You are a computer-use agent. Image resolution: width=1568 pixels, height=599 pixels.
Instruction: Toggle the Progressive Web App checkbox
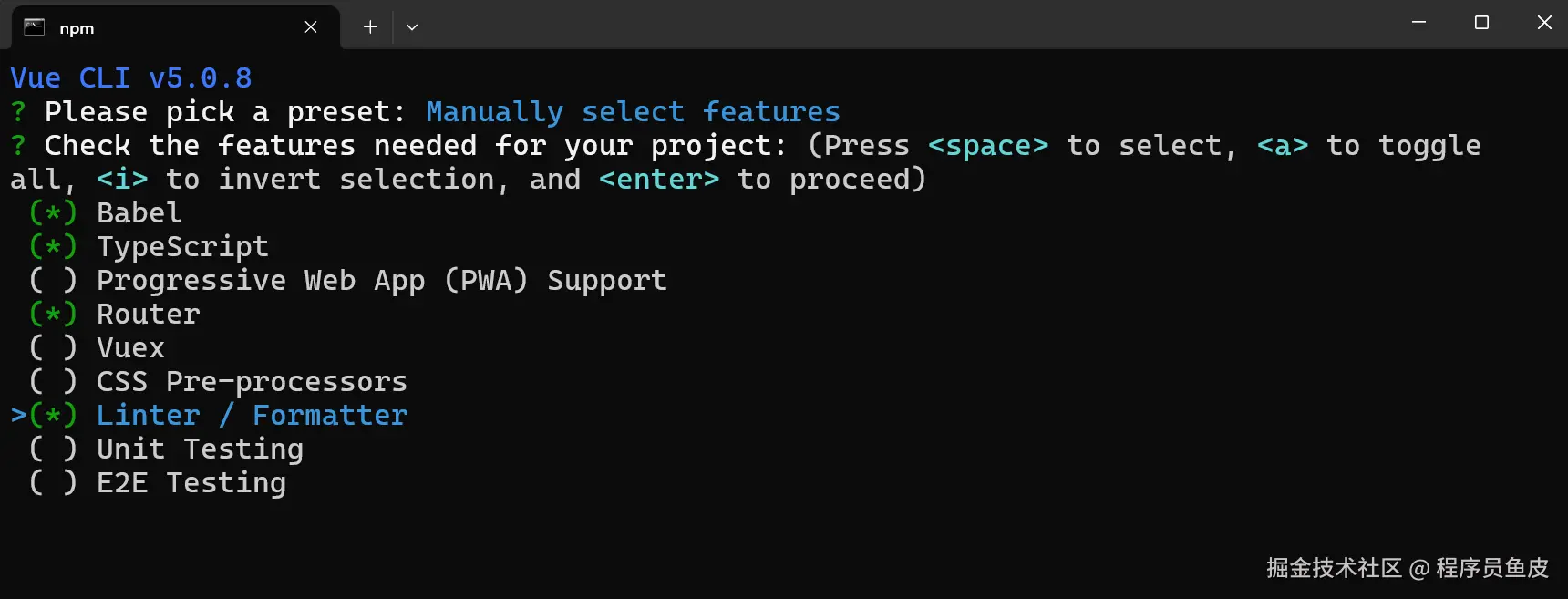pos(53,281)
